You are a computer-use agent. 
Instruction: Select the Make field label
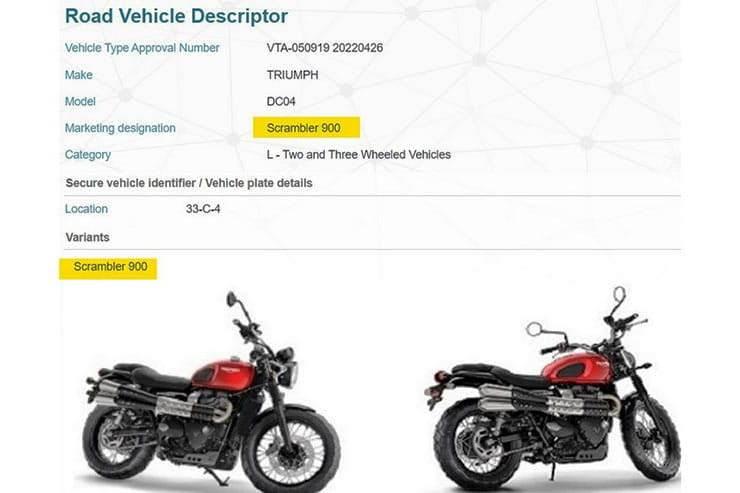pyautogui.click(x=78, y=75)
